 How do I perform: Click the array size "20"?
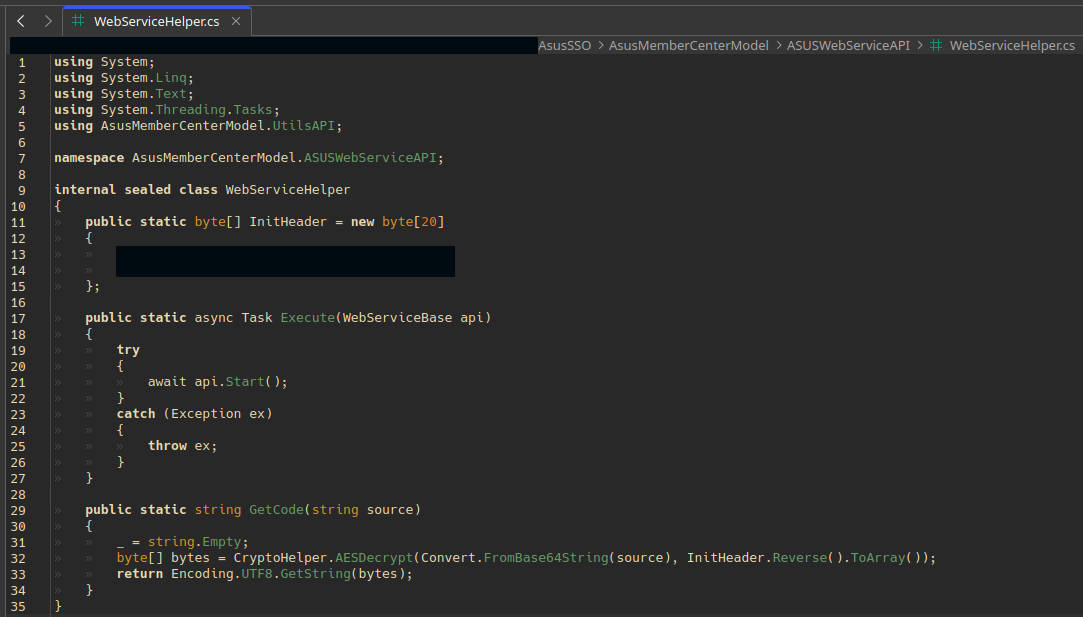coord(429,222)
